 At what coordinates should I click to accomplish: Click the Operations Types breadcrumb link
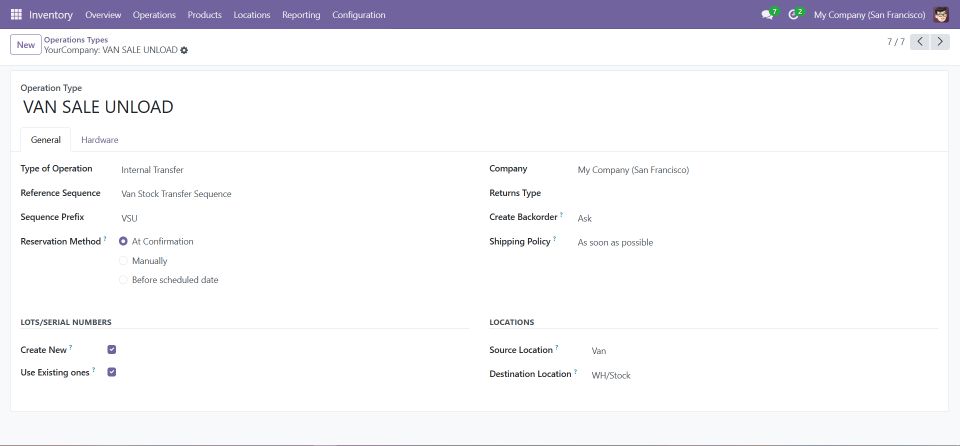(76, 40)
